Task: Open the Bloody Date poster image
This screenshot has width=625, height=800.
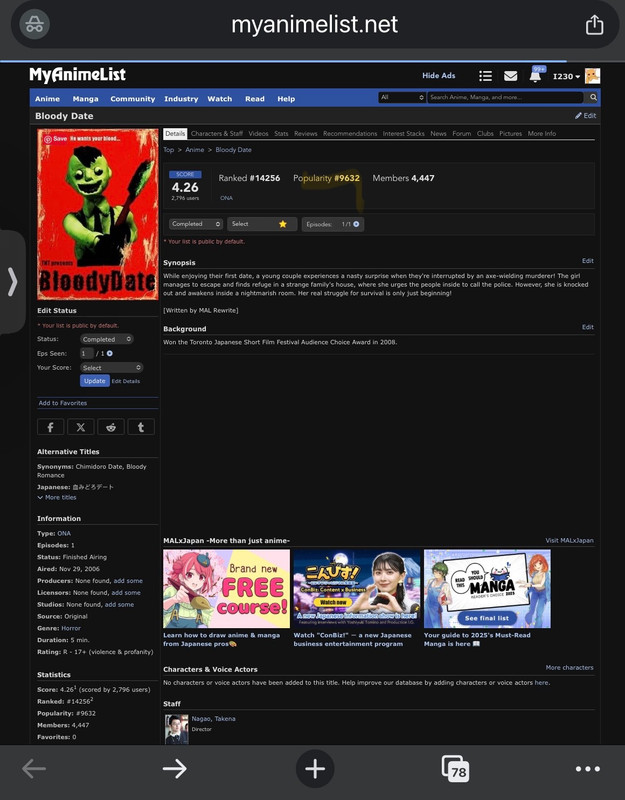Action: tap(97, 214)
